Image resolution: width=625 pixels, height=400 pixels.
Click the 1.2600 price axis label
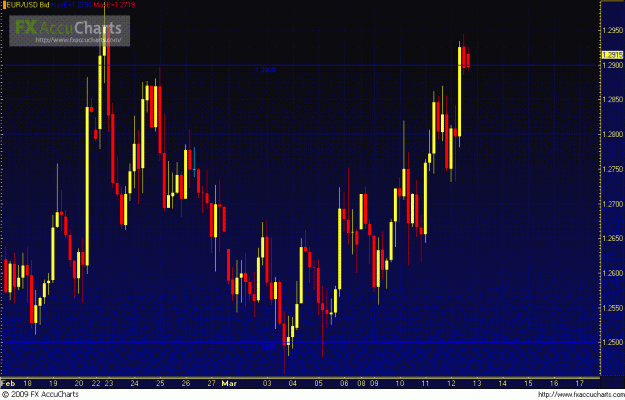613,273
